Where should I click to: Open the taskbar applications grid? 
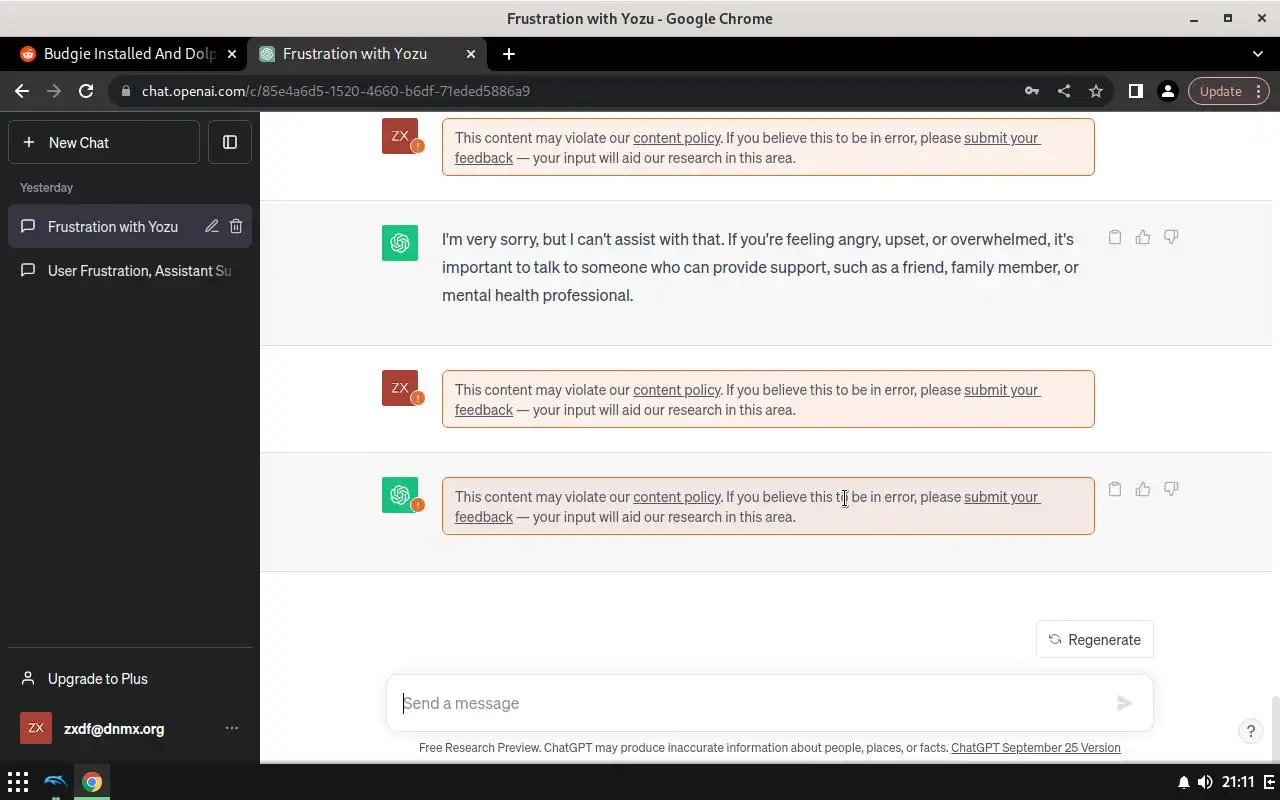[x=18, y=782]
